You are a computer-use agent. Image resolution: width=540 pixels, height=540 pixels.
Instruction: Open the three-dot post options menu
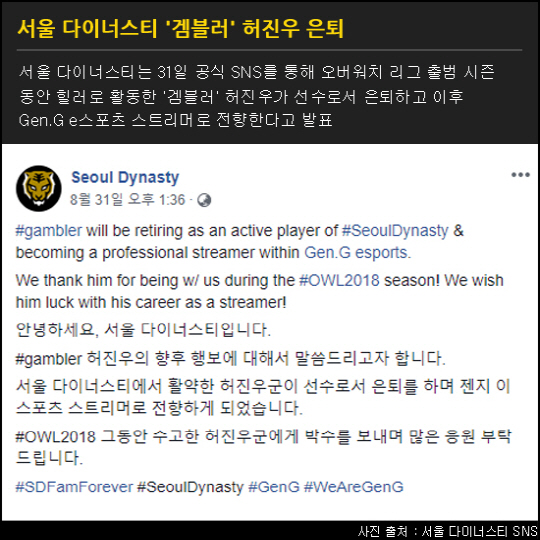pyautogui.click(x=520, y=175)
